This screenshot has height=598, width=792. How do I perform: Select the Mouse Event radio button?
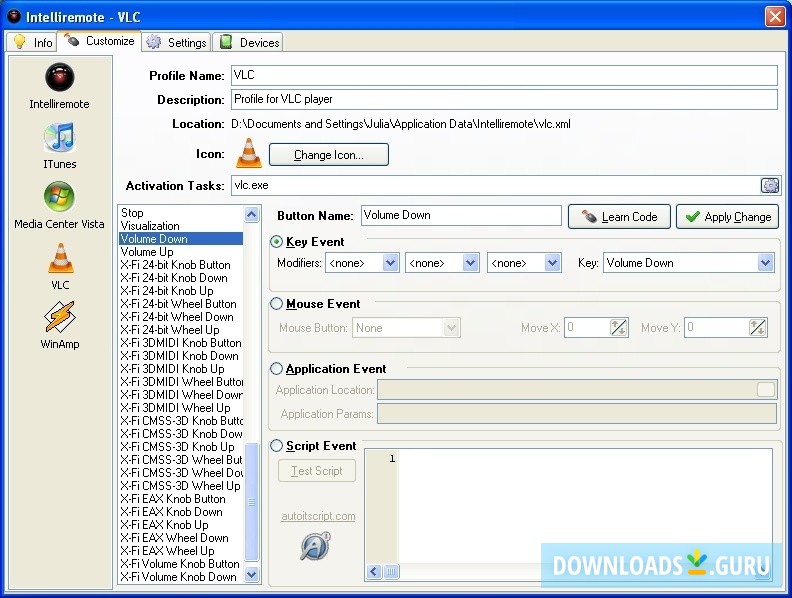tap(276, 304)
